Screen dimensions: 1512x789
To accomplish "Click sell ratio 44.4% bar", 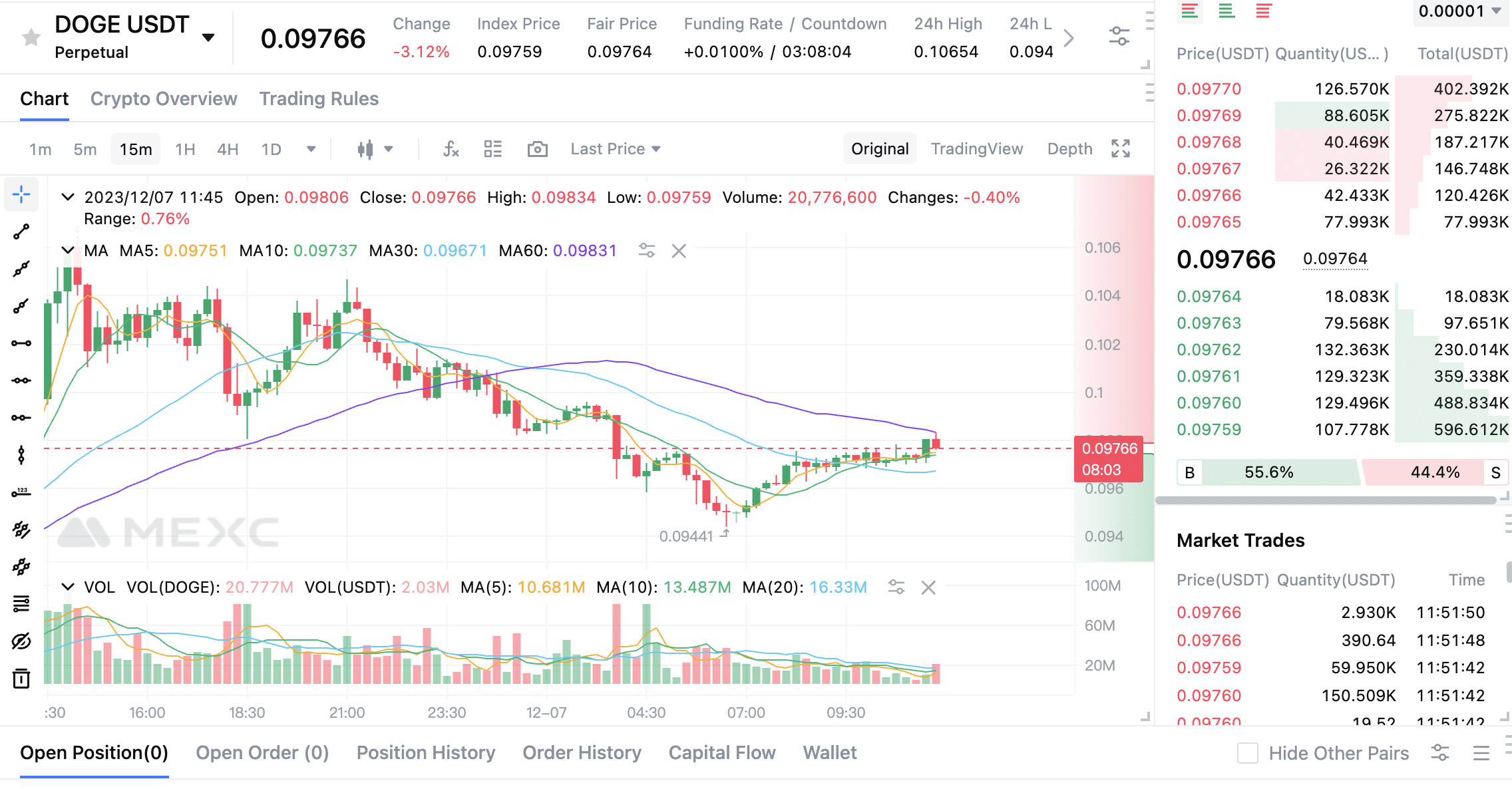I will [x=1435, y=472].
